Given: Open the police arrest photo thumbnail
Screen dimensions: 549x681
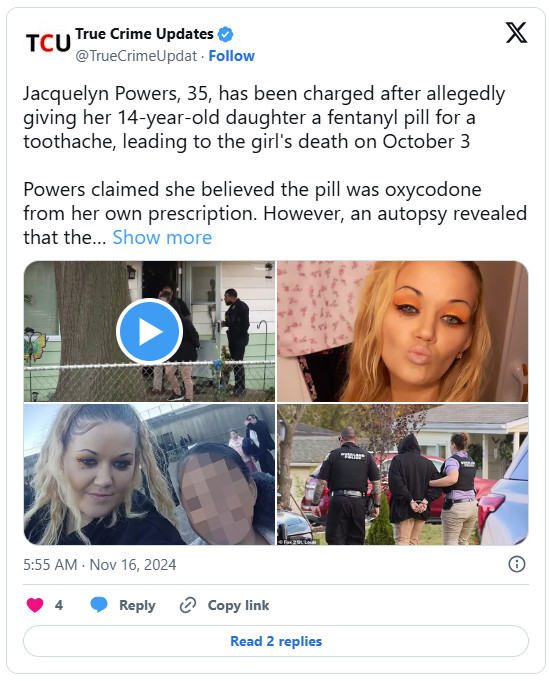Looking at the screenshot, I should [403, 475].
